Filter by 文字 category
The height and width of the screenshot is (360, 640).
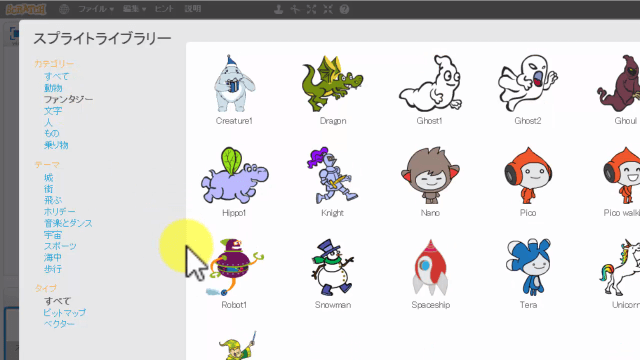tap(53, 111)
